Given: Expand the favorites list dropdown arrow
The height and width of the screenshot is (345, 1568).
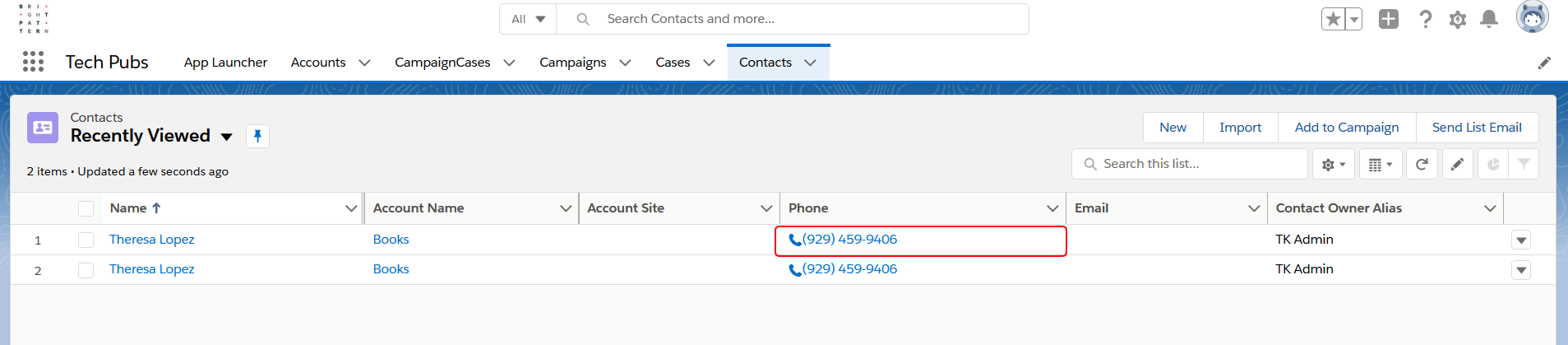Looking at the screenshot, I should coord(1354,19).
